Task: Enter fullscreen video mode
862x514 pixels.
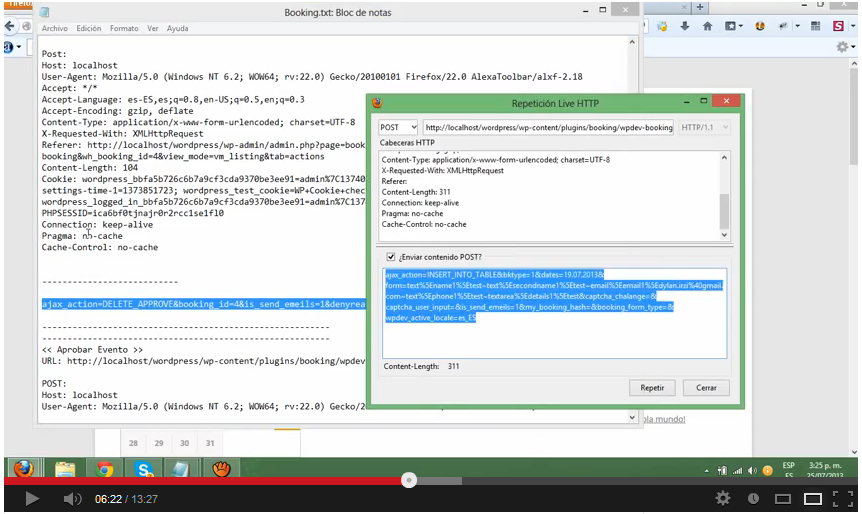Action: (843, 499)
